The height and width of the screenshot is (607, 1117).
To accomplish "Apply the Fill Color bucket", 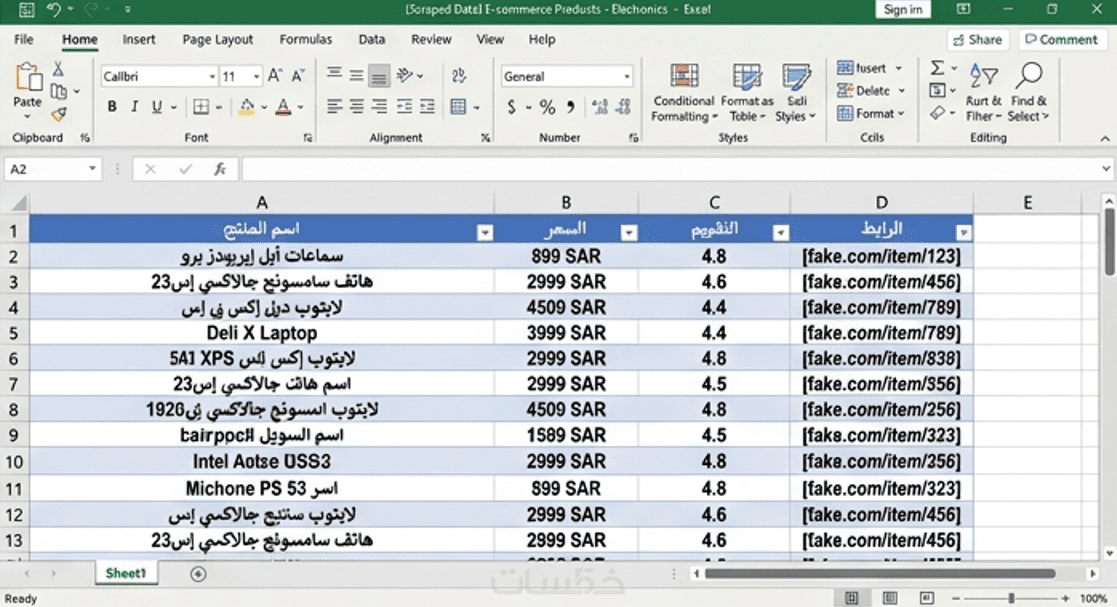I will pyautogui.click(x=246, y=107).
